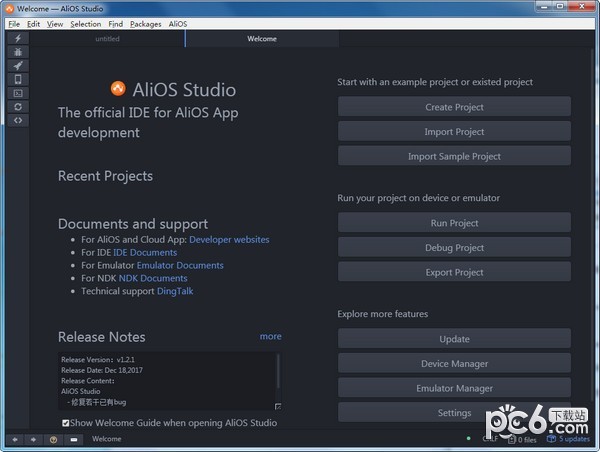Click the orange circular icon in status bar
This screenshot has width=600, height=452.
tap(53, 440)
